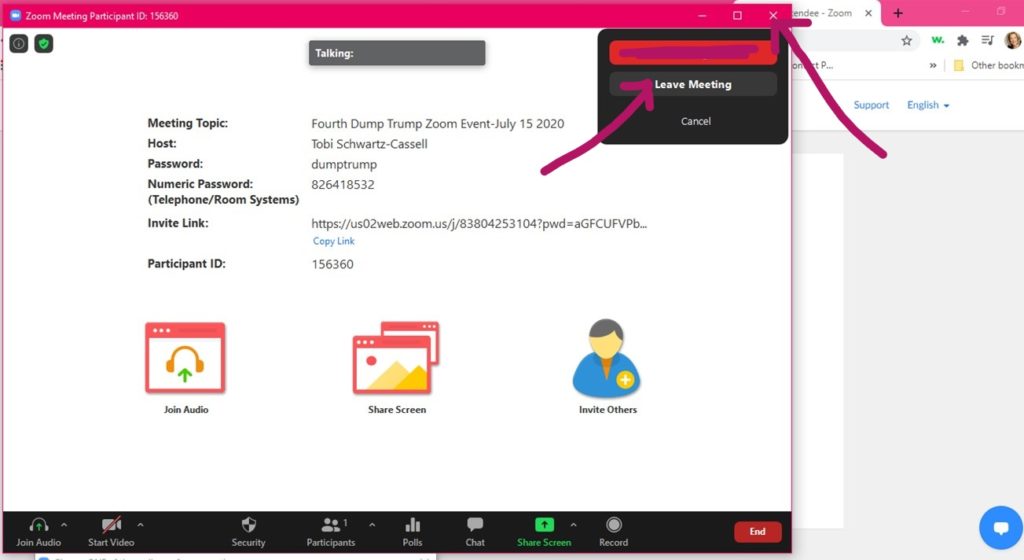The image size is (1024, 560).
Task: Expand video options arrow beside Start Video
Action: pos(140,524)
